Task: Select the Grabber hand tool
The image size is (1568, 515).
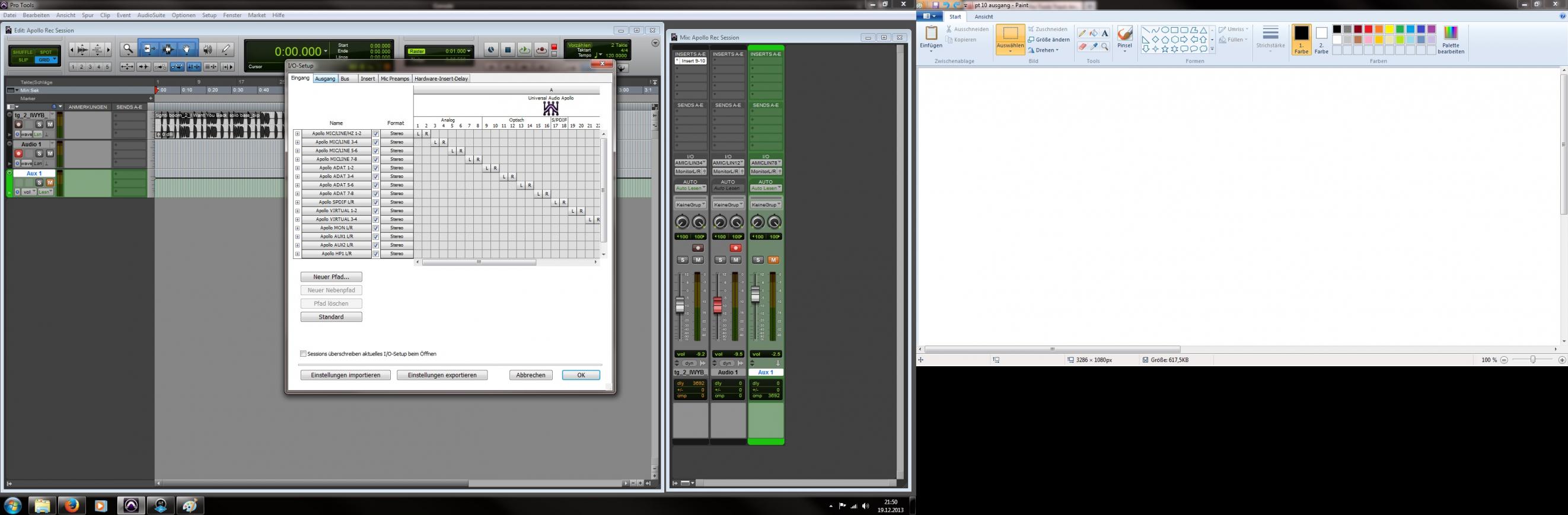Action: [x=187, y=49]
